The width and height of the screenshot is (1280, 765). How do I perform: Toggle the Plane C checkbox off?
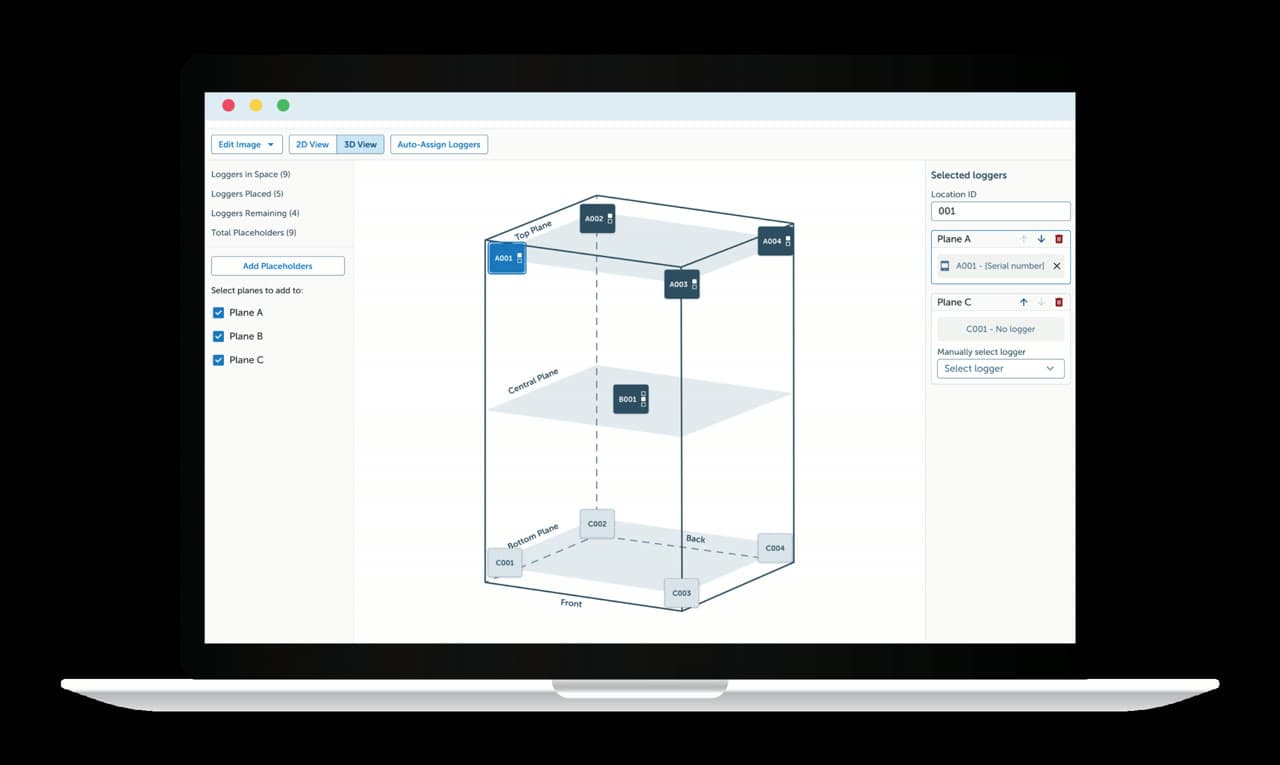(217, 359)
